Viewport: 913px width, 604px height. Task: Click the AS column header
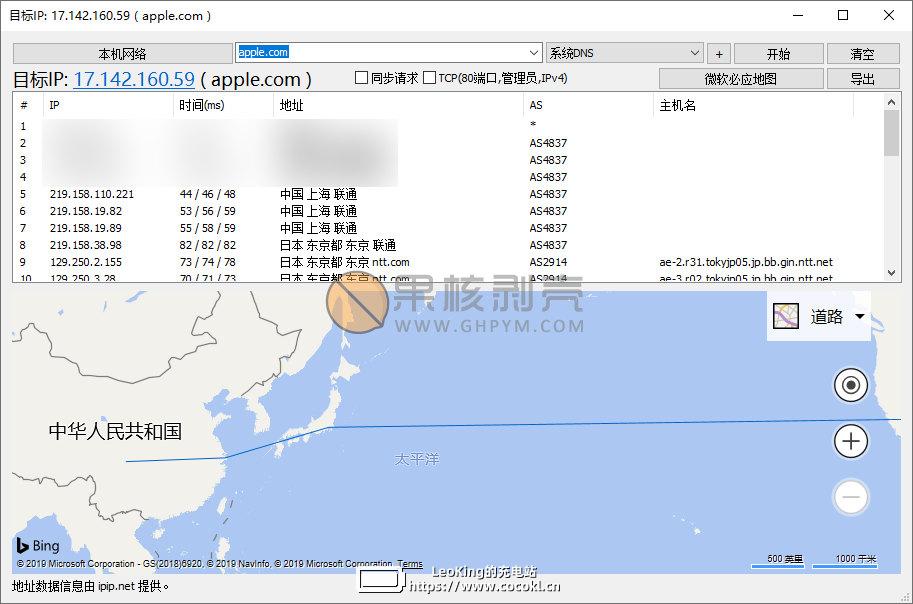[588, 105]
